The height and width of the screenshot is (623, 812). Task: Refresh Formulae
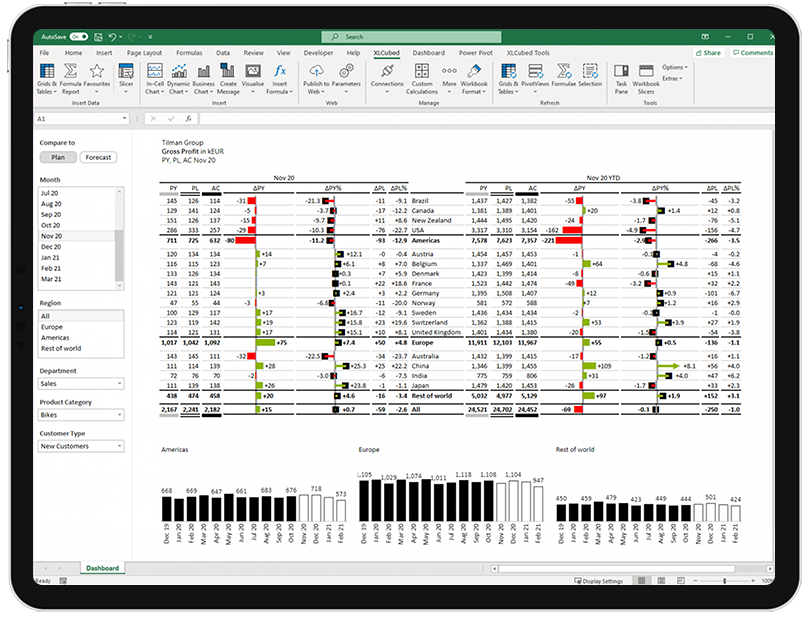(x=563, y=75)
